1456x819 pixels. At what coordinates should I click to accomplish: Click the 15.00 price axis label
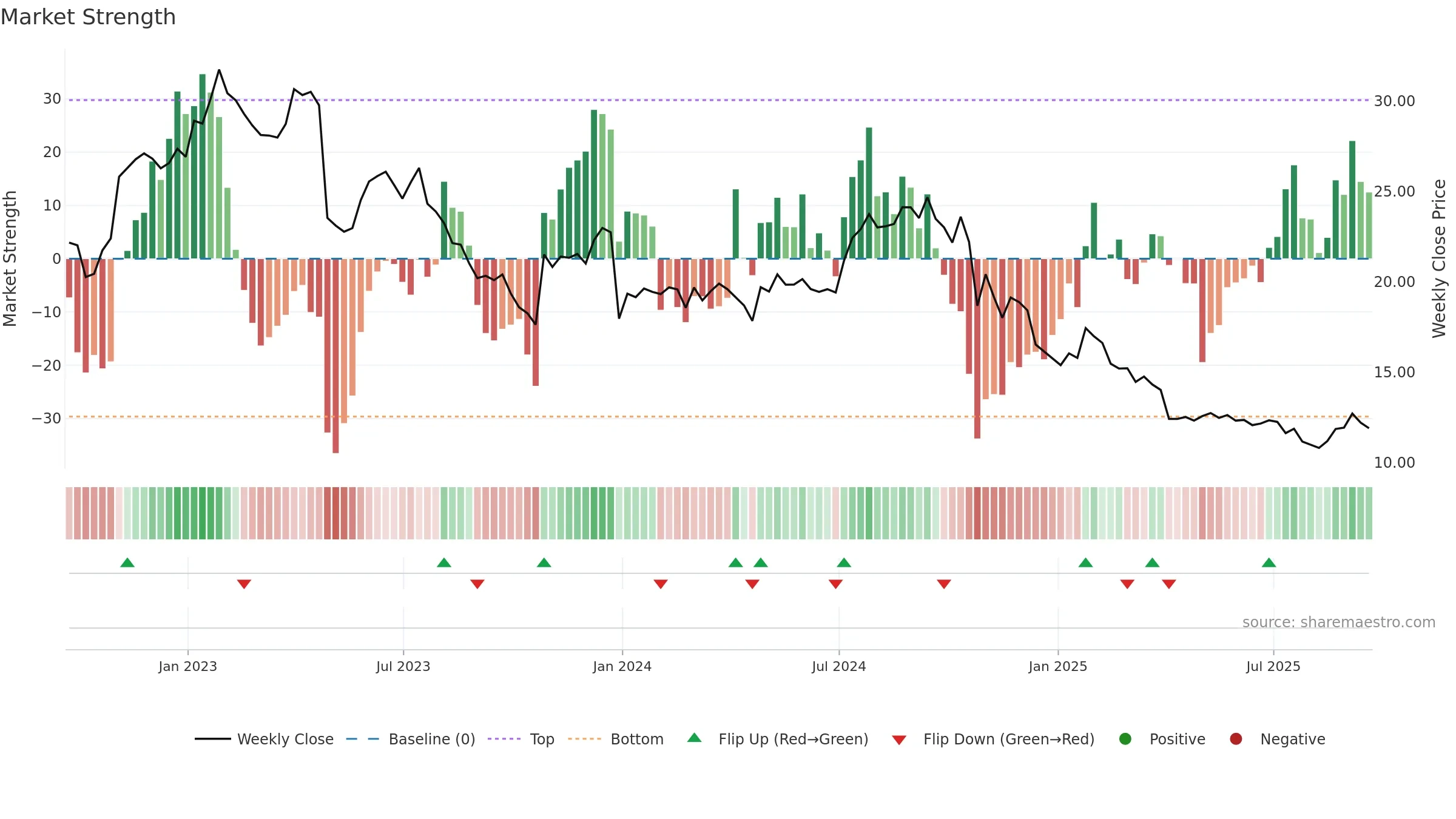[x=1394, y=372]
